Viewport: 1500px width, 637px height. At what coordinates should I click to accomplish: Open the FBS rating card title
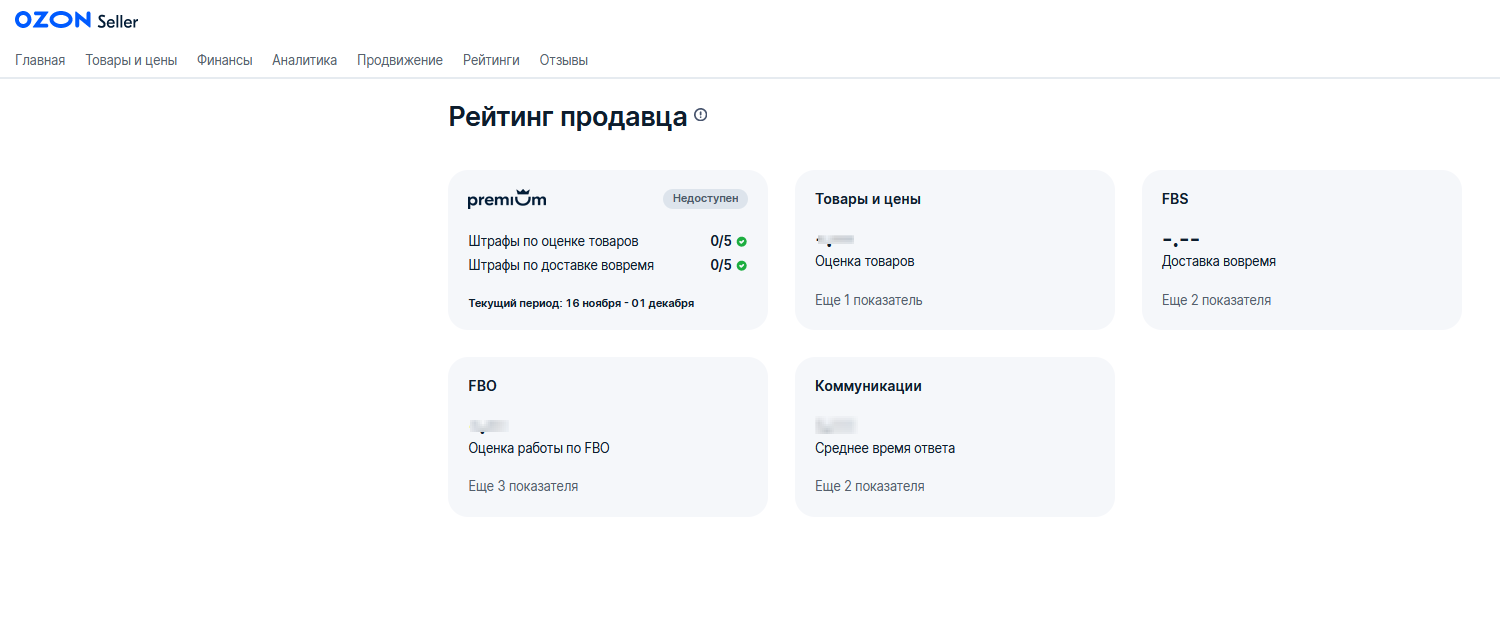(1175, 199)
